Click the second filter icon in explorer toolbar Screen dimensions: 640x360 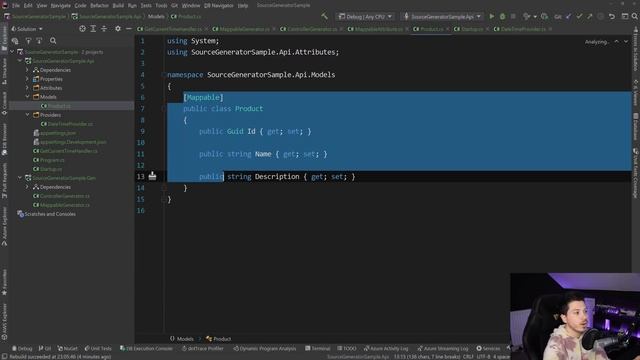[x=39, y=41]
